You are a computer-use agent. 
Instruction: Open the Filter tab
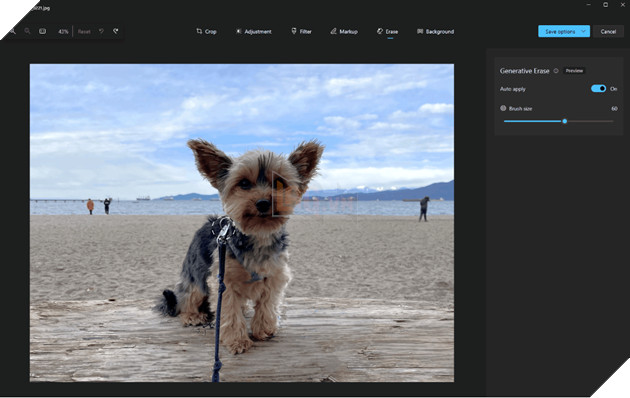301,31
